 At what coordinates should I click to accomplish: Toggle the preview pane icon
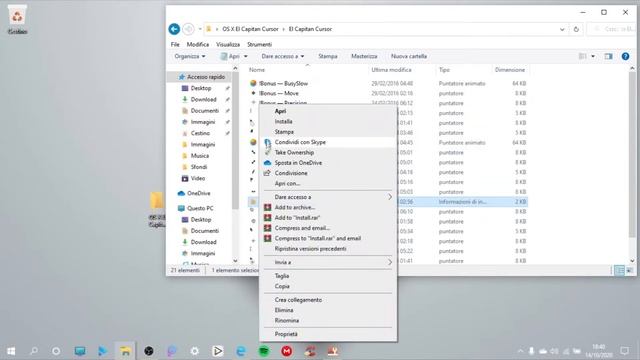coord(609,56)
